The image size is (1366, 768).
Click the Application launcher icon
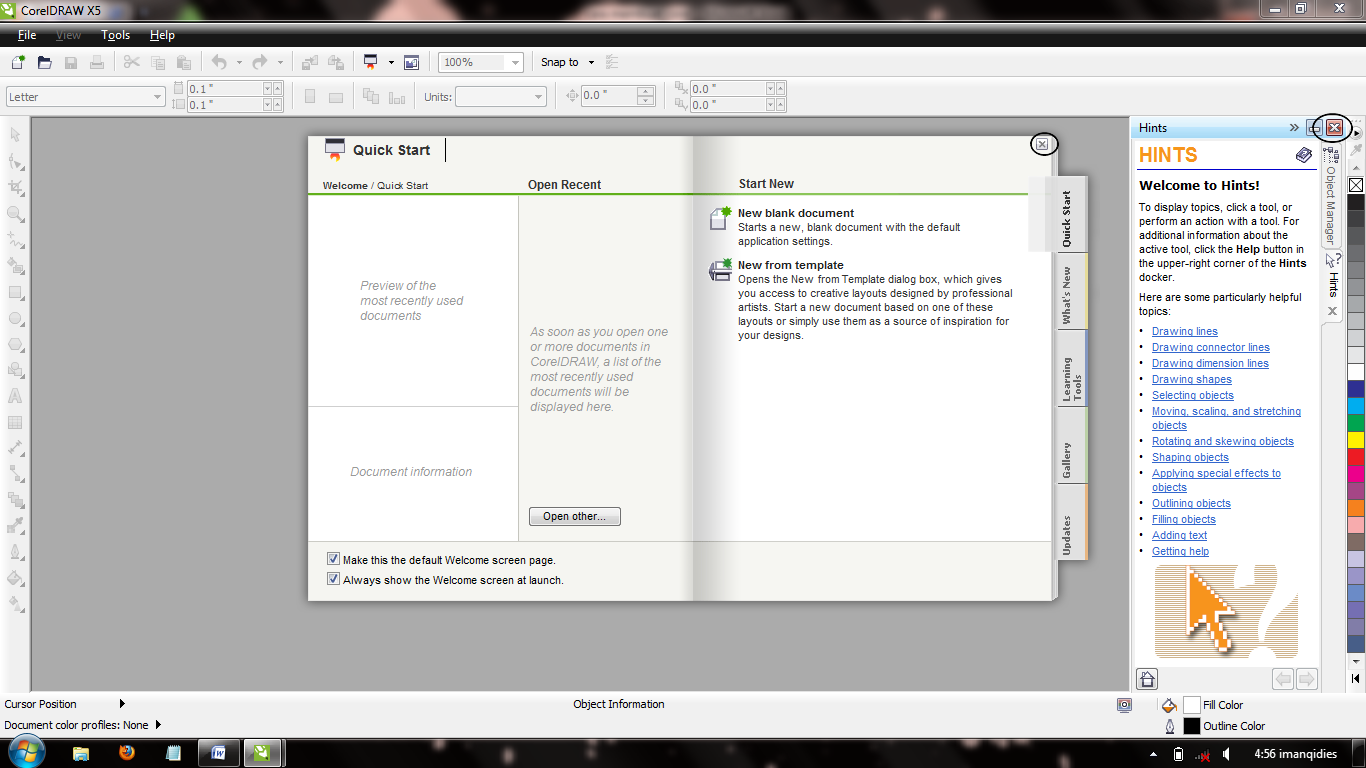point(371,62)
